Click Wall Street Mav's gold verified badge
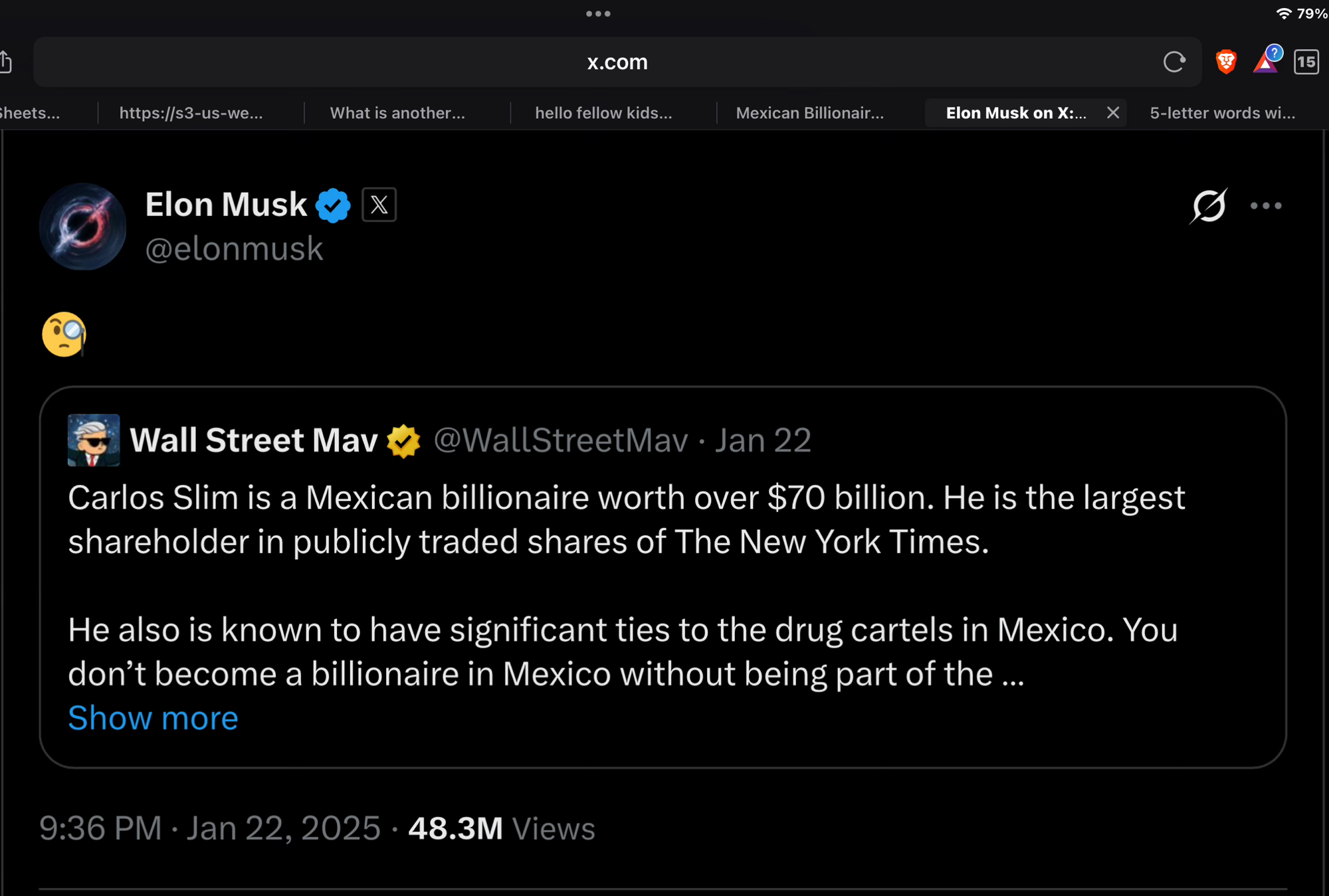 coord(403,441)
